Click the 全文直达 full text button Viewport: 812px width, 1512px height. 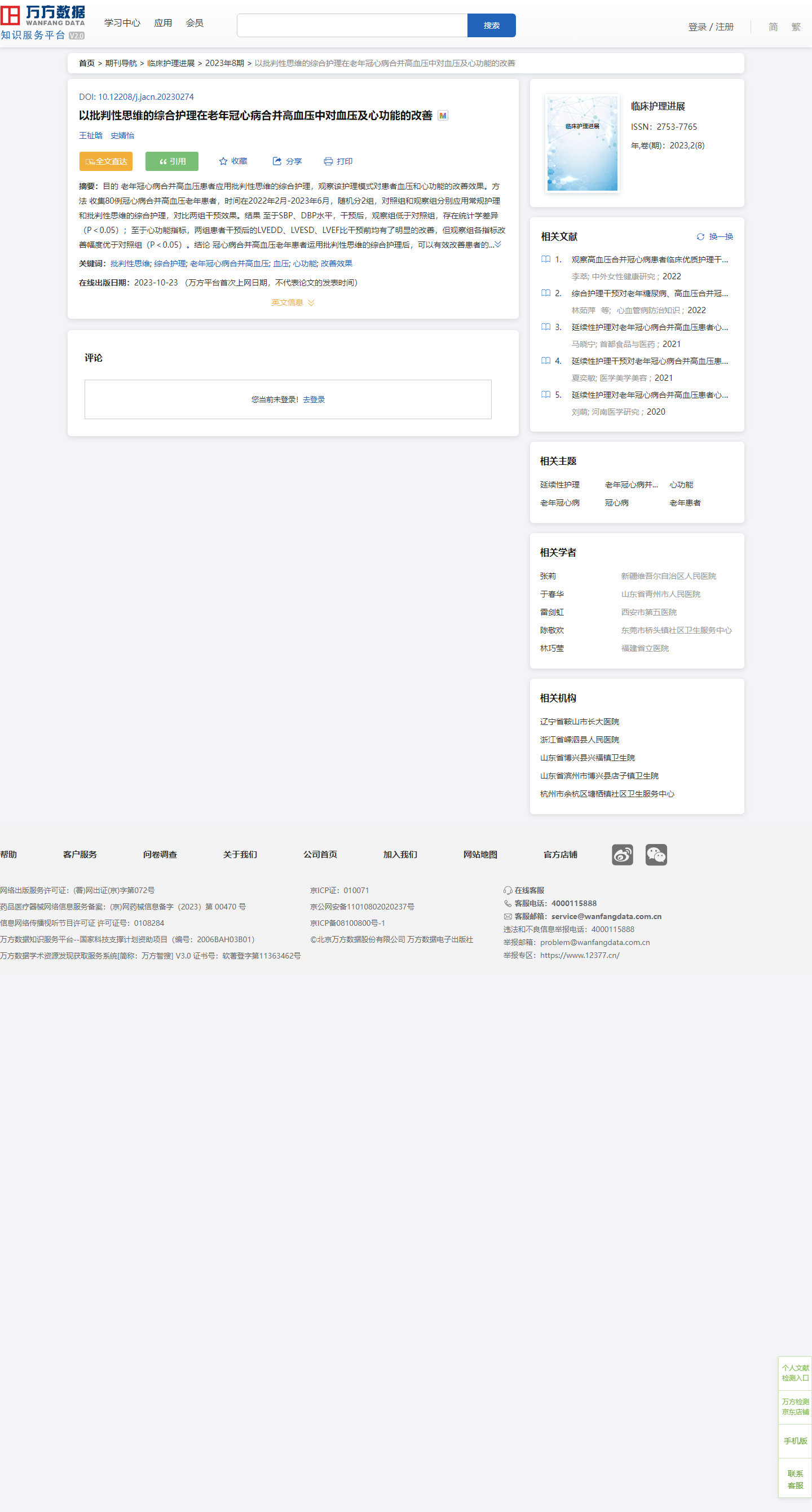[105, 161]
